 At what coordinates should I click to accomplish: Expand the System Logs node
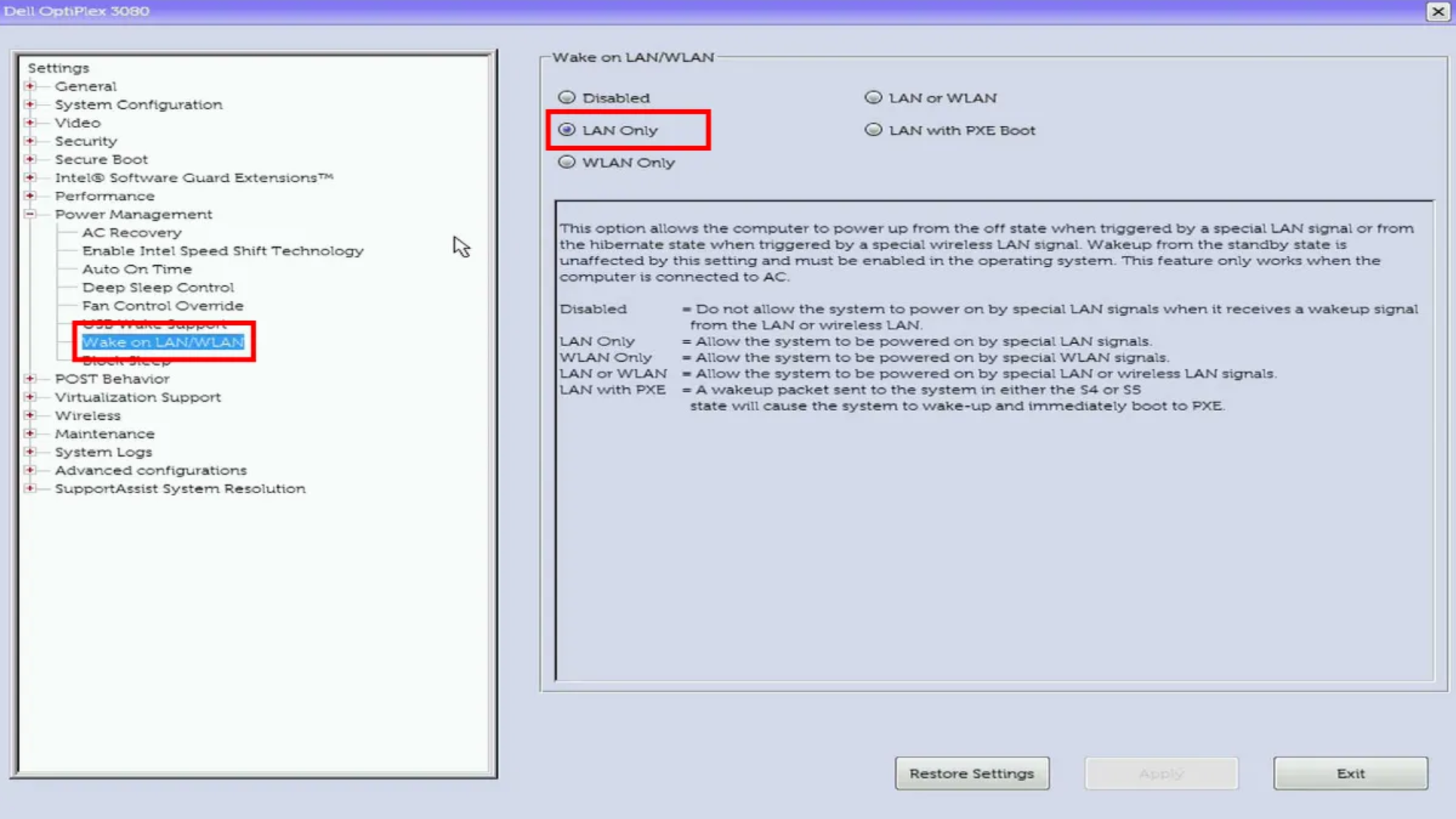(29, 452)
